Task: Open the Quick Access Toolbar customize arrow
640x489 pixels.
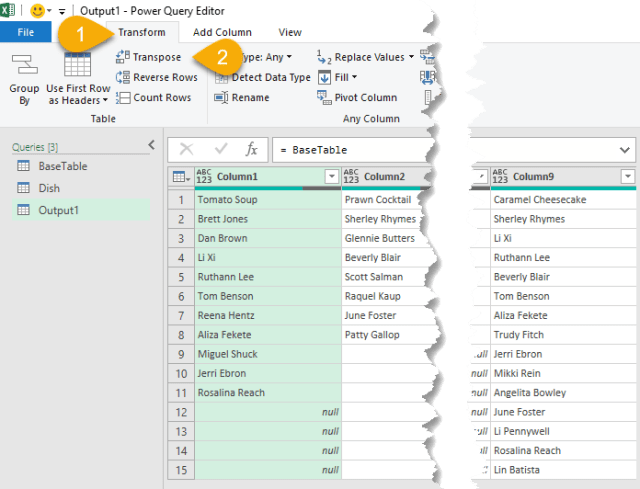Action: 62,11
